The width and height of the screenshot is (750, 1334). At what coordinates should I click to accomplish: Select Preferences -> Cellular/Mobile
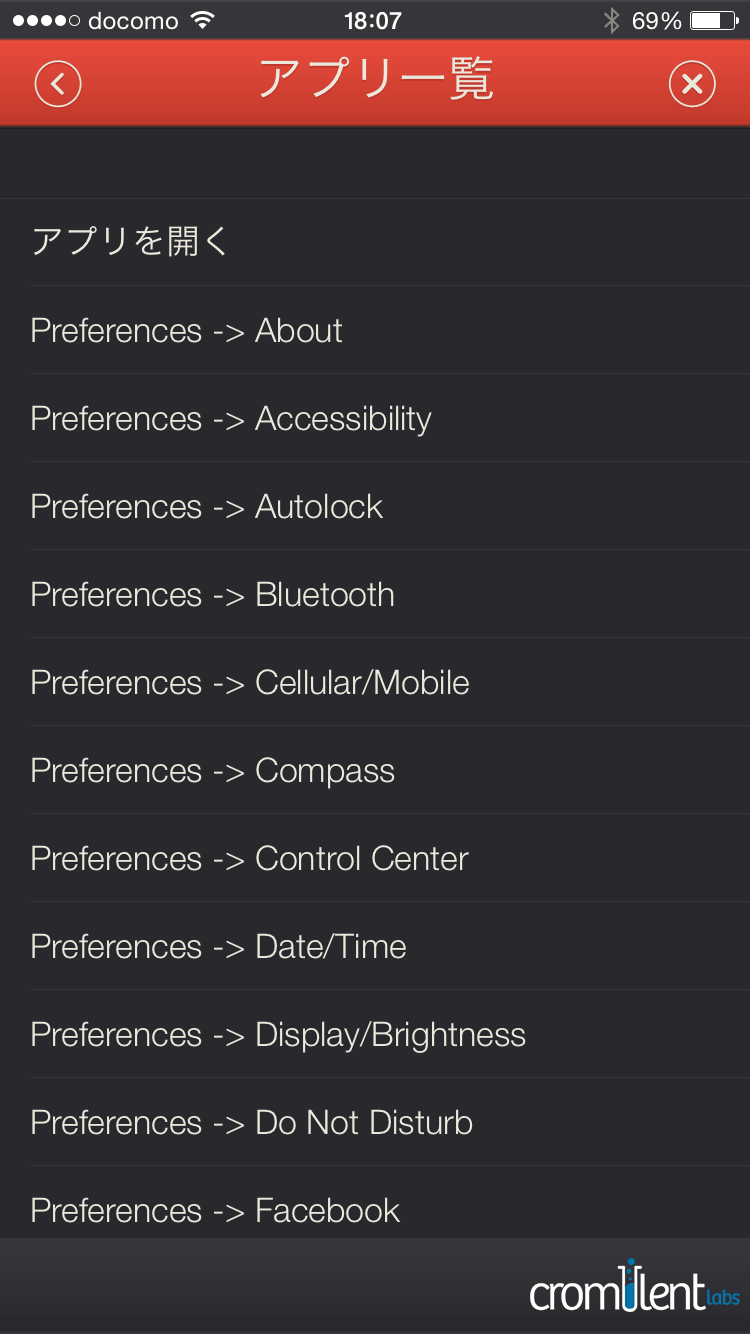point(250,682)
